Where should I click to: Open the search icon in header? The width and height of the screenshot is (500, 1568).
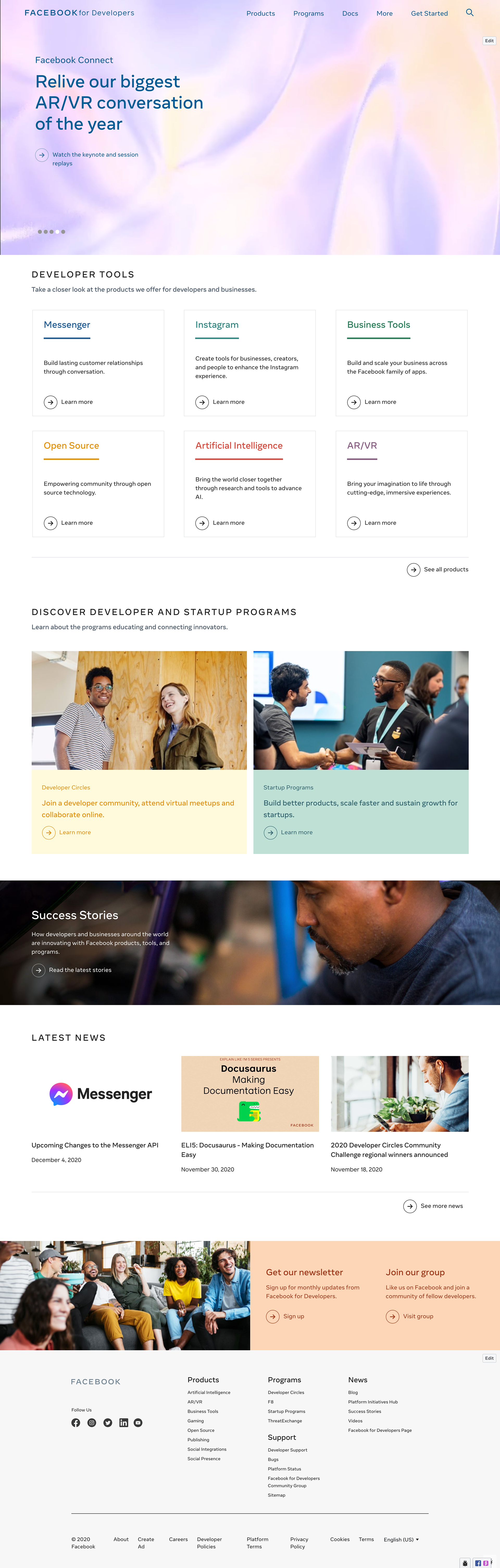click(470, 12)
